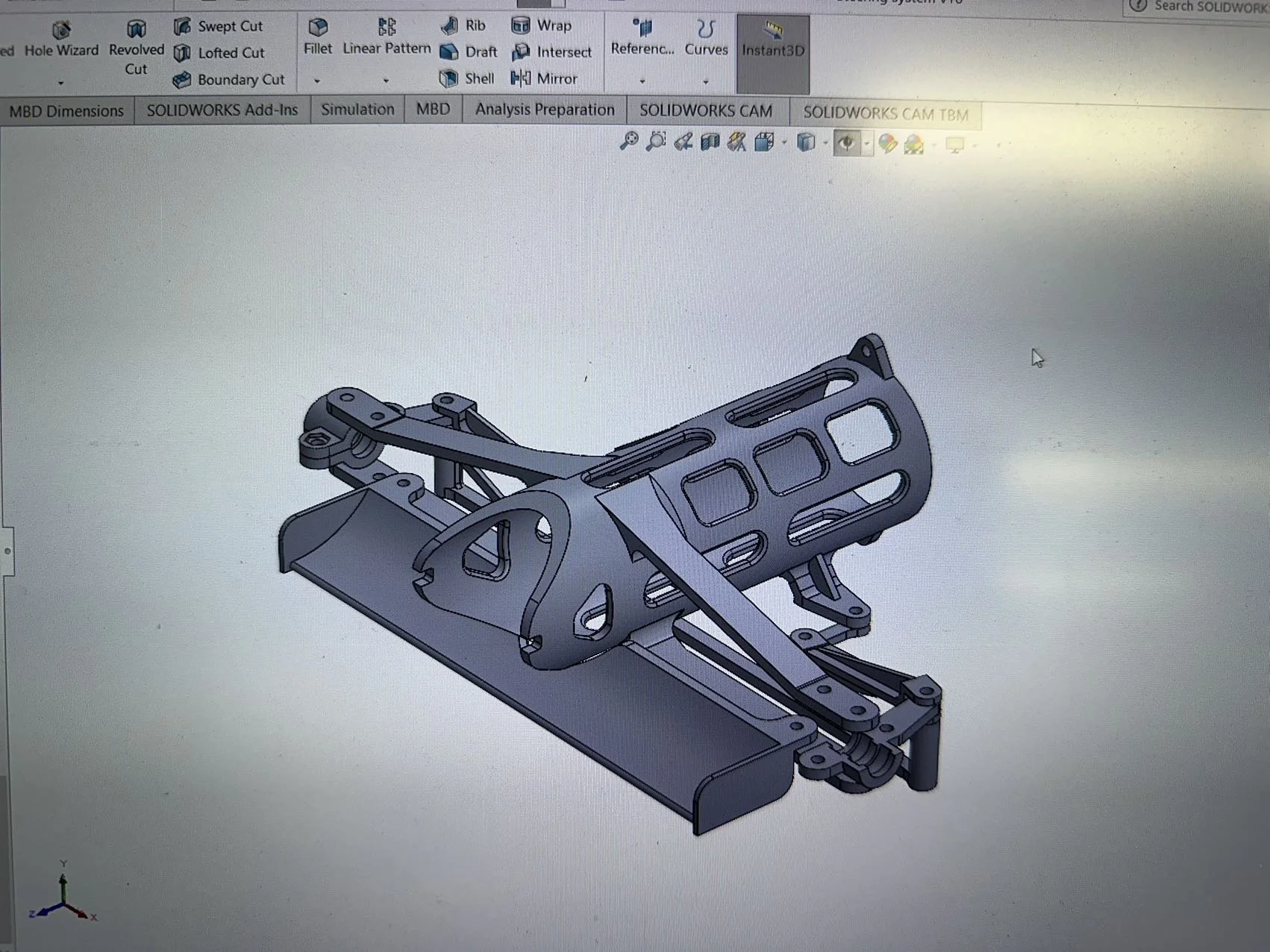Expand Display Style dropdown arrow
The width and height of the screenshot is (1270, 952).
825,143
